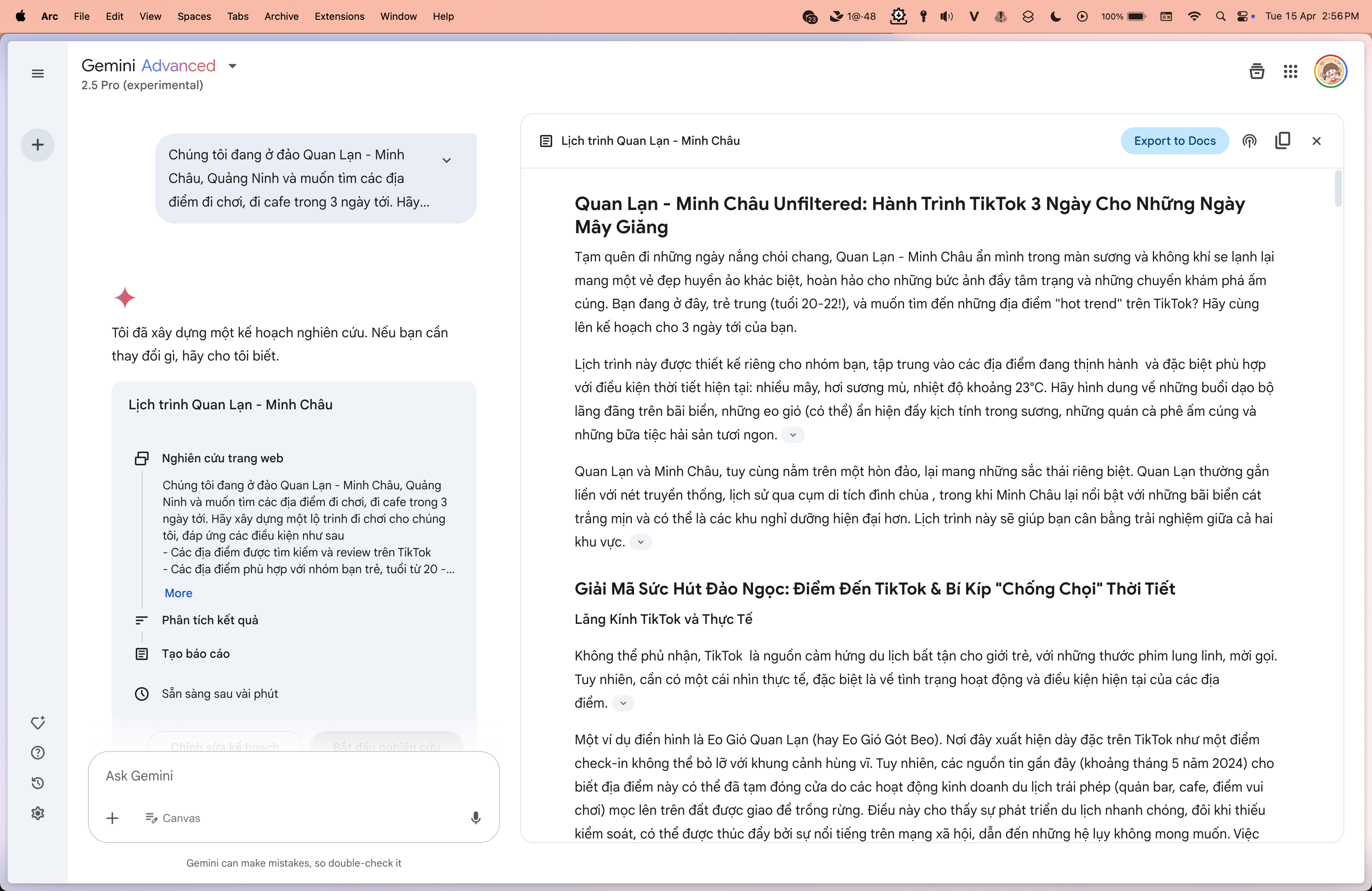Open the Apple menu
Viewport: 1372px width, 891px height.
coord(20,16)
